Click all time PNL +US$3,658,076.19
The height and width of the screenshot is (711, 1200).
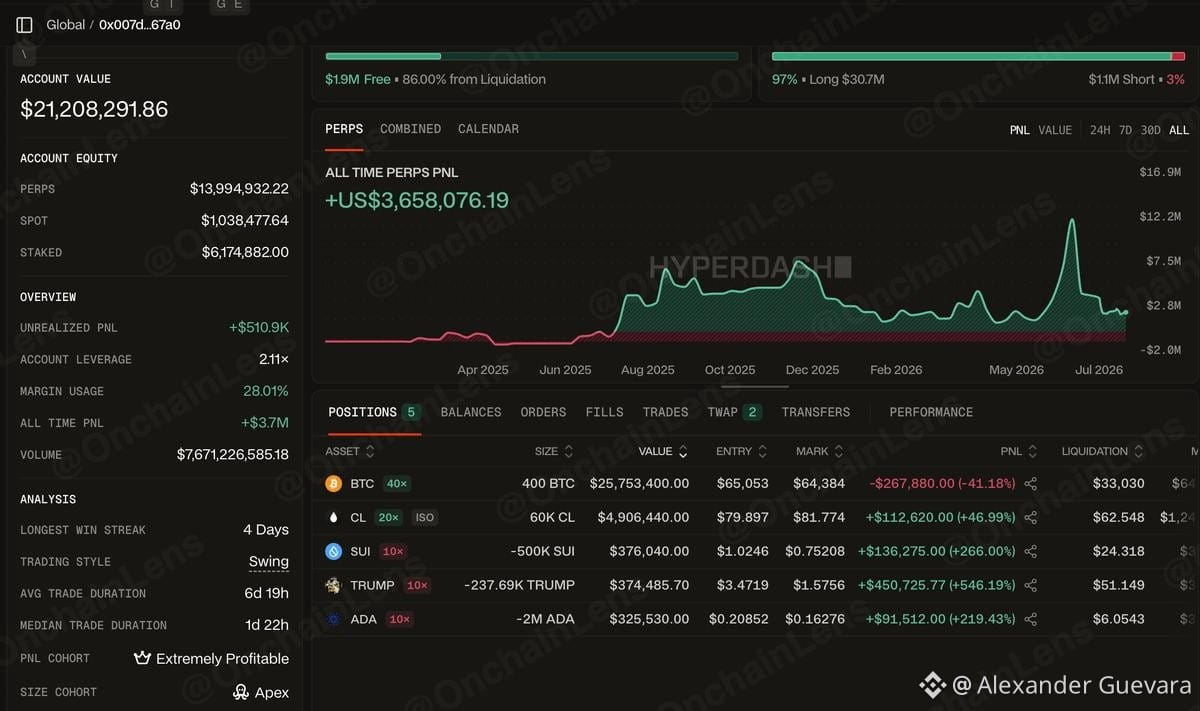click(x=417, y=200)
